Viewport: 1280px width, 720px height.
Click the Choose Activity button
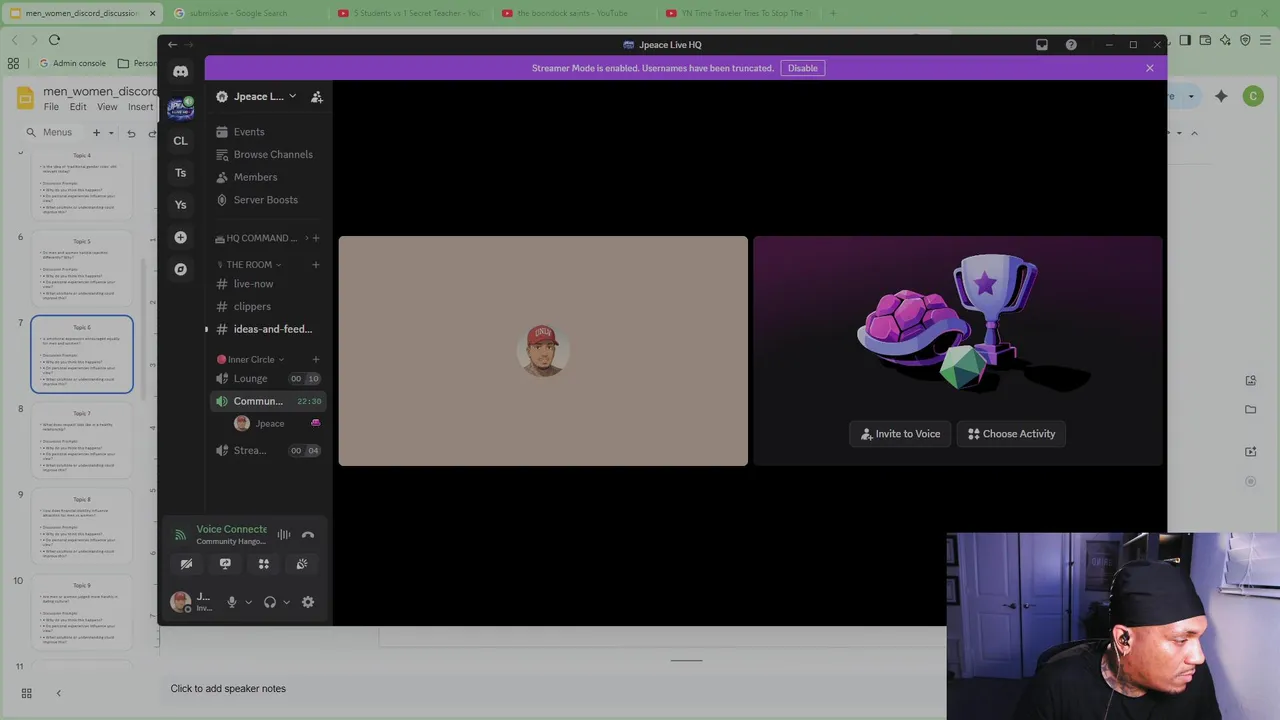(x=1011, y=434)
